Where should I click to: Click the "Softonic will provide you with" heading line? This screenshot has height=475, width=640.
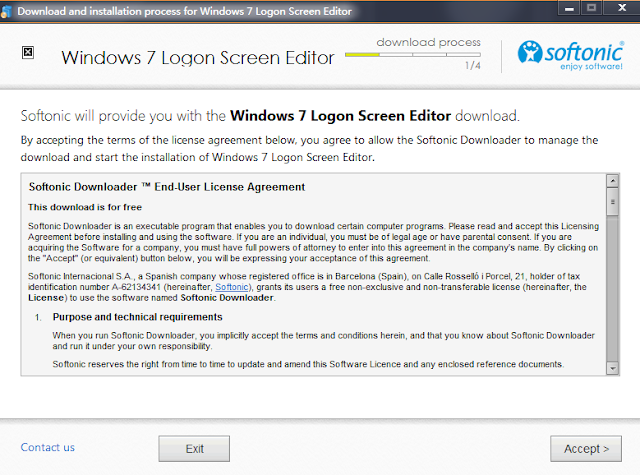coord(270,116)
